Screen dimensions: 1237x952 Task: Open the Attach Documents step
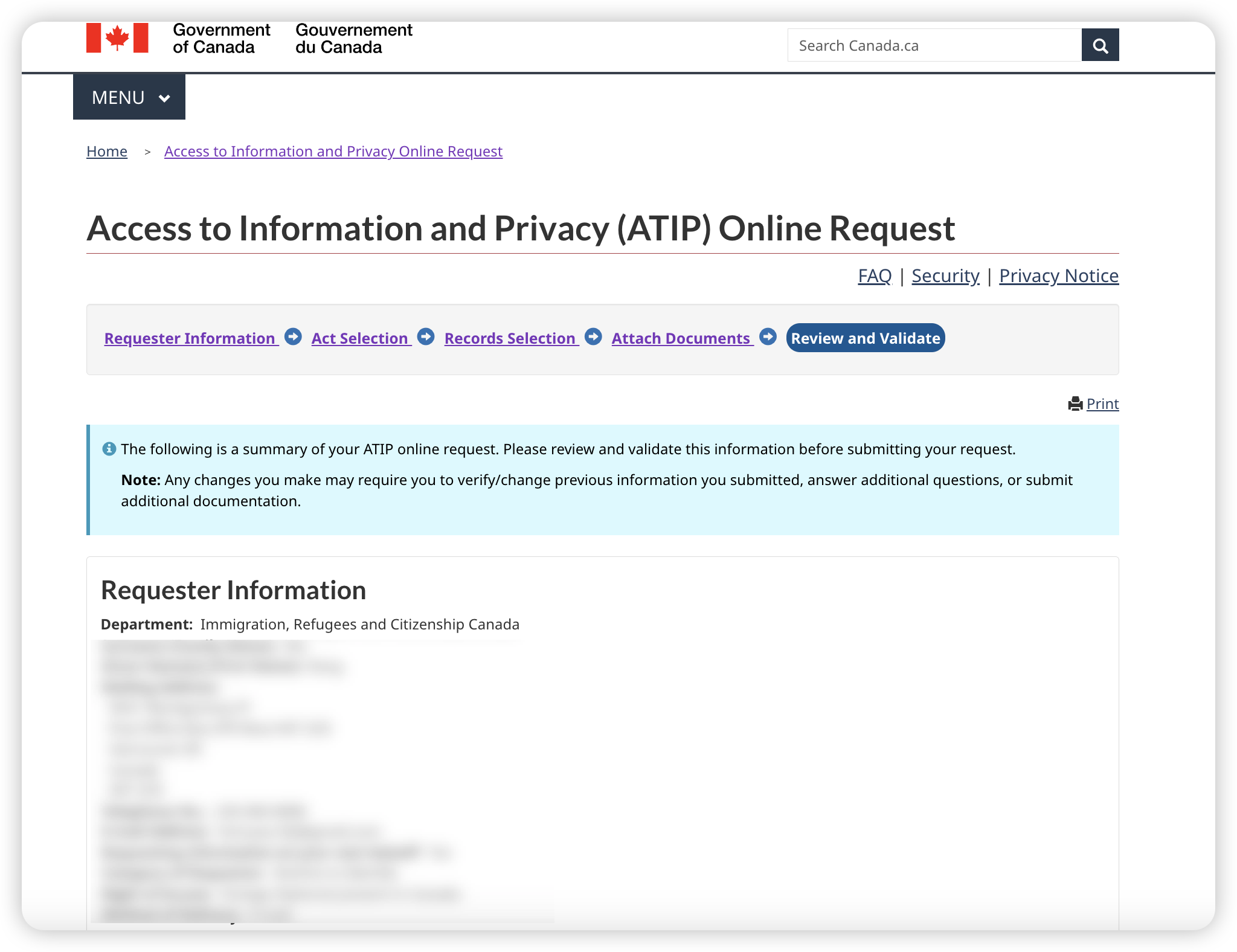(683, 338)
